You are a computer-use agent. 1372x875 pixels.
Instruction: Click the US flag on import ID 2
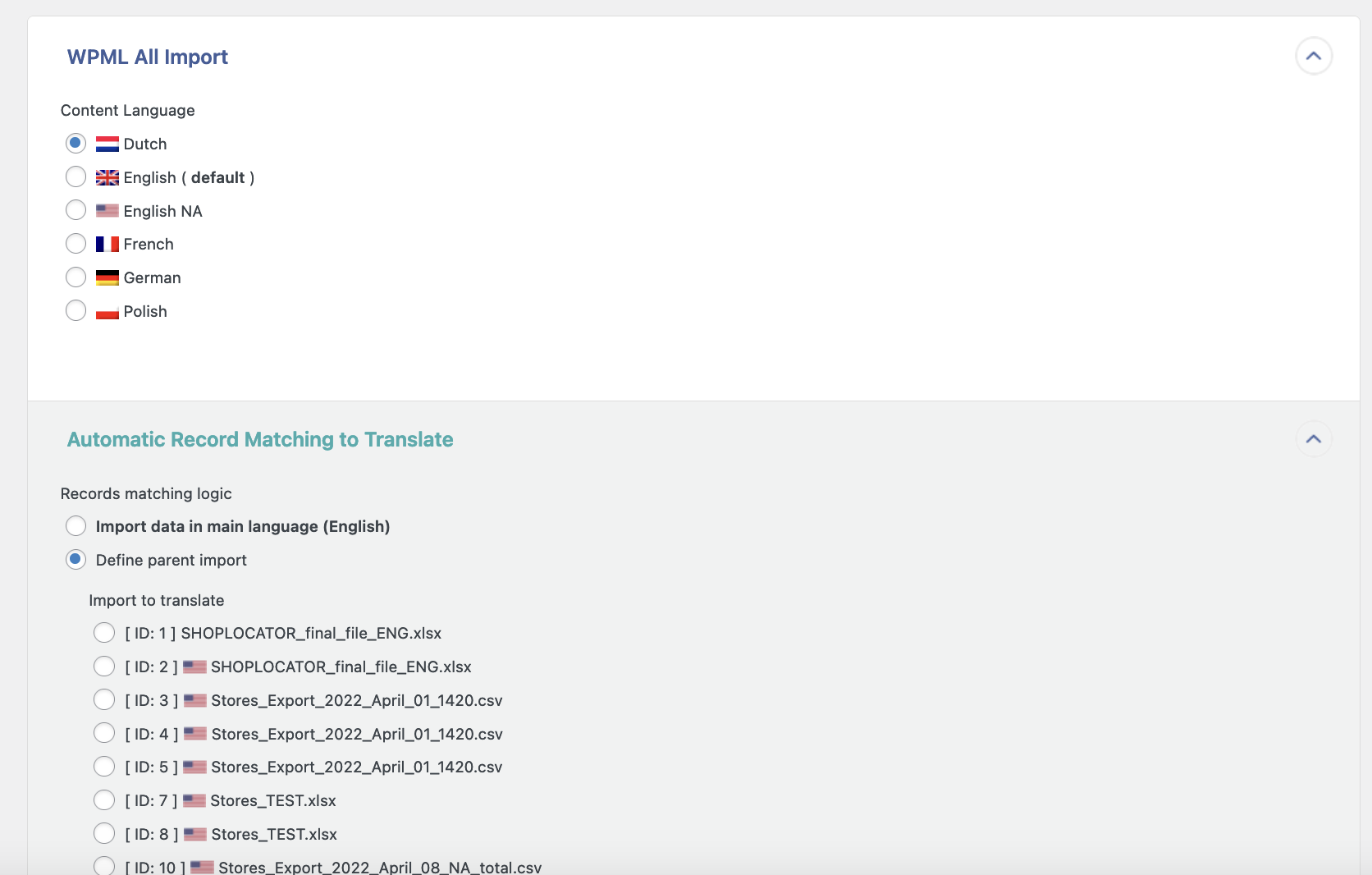point(194,667)
